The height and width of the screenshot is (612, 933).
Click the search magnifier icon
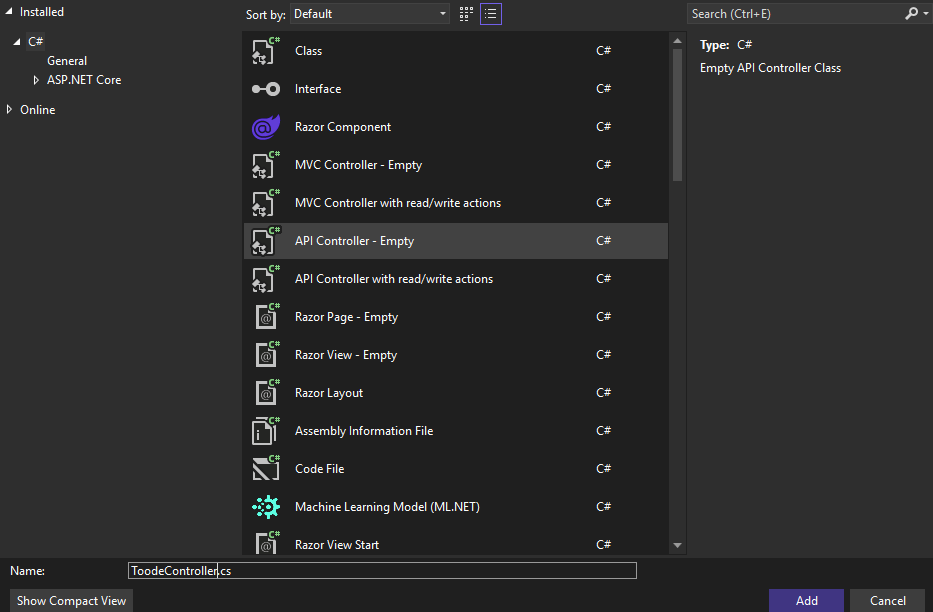911,14
